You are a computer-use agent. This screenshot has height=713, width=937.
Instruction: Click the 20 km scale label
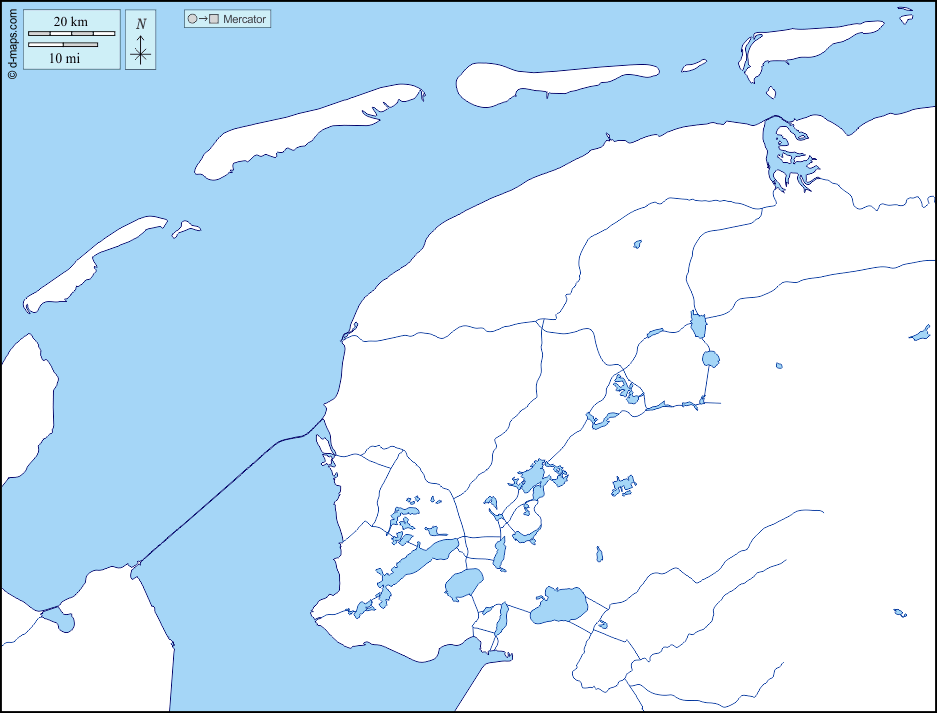(71, 22)
